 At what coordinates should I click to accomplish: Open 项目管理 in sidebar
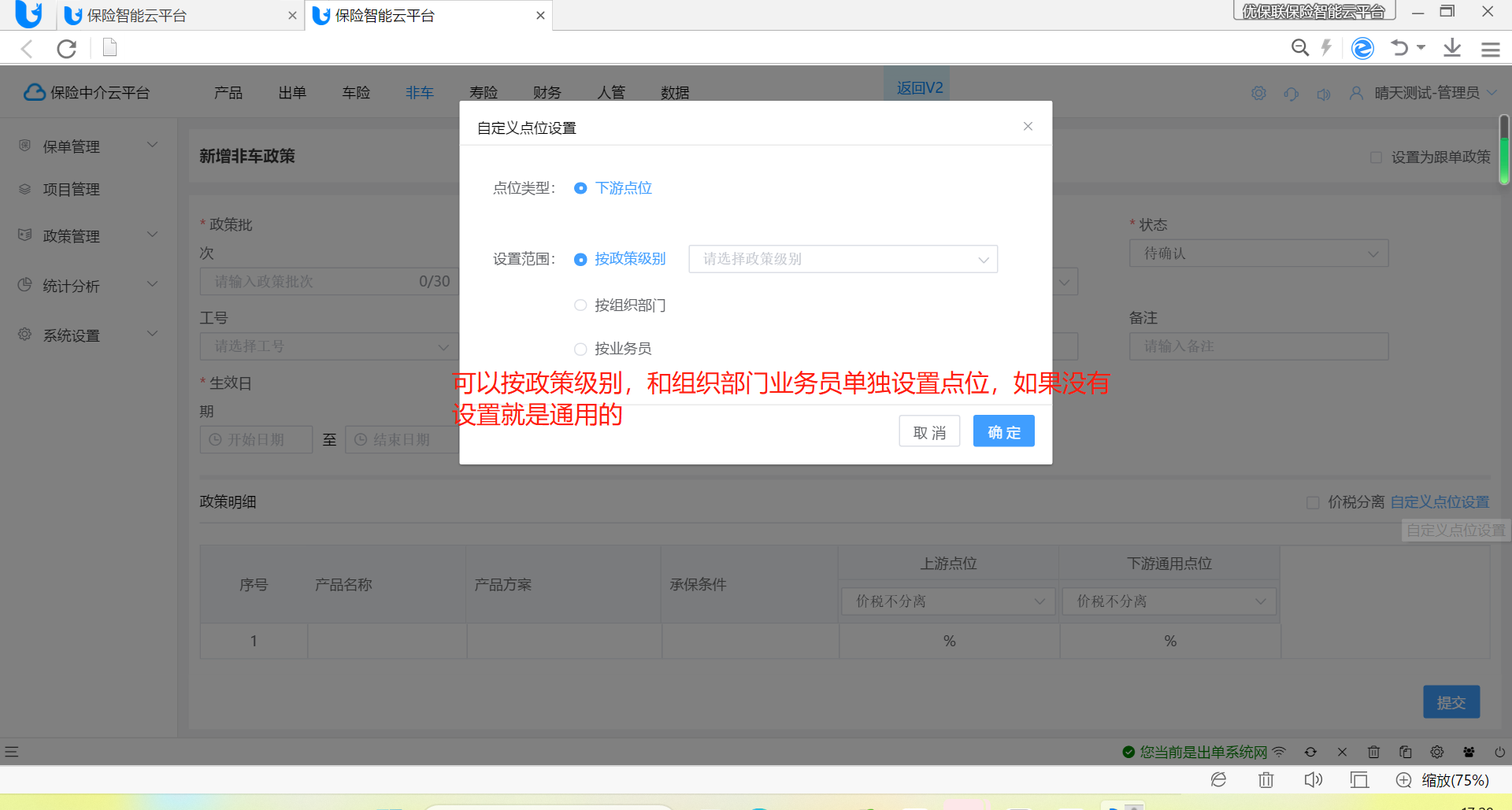coord(71,189)
